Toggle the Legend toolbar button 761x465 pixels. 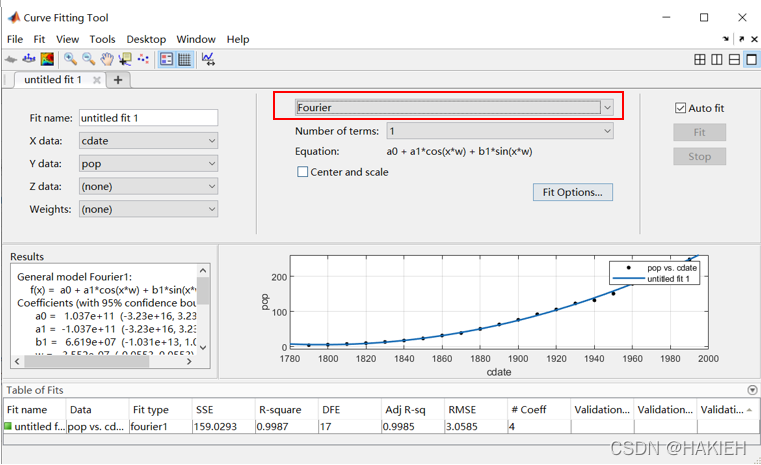point(166,59)
